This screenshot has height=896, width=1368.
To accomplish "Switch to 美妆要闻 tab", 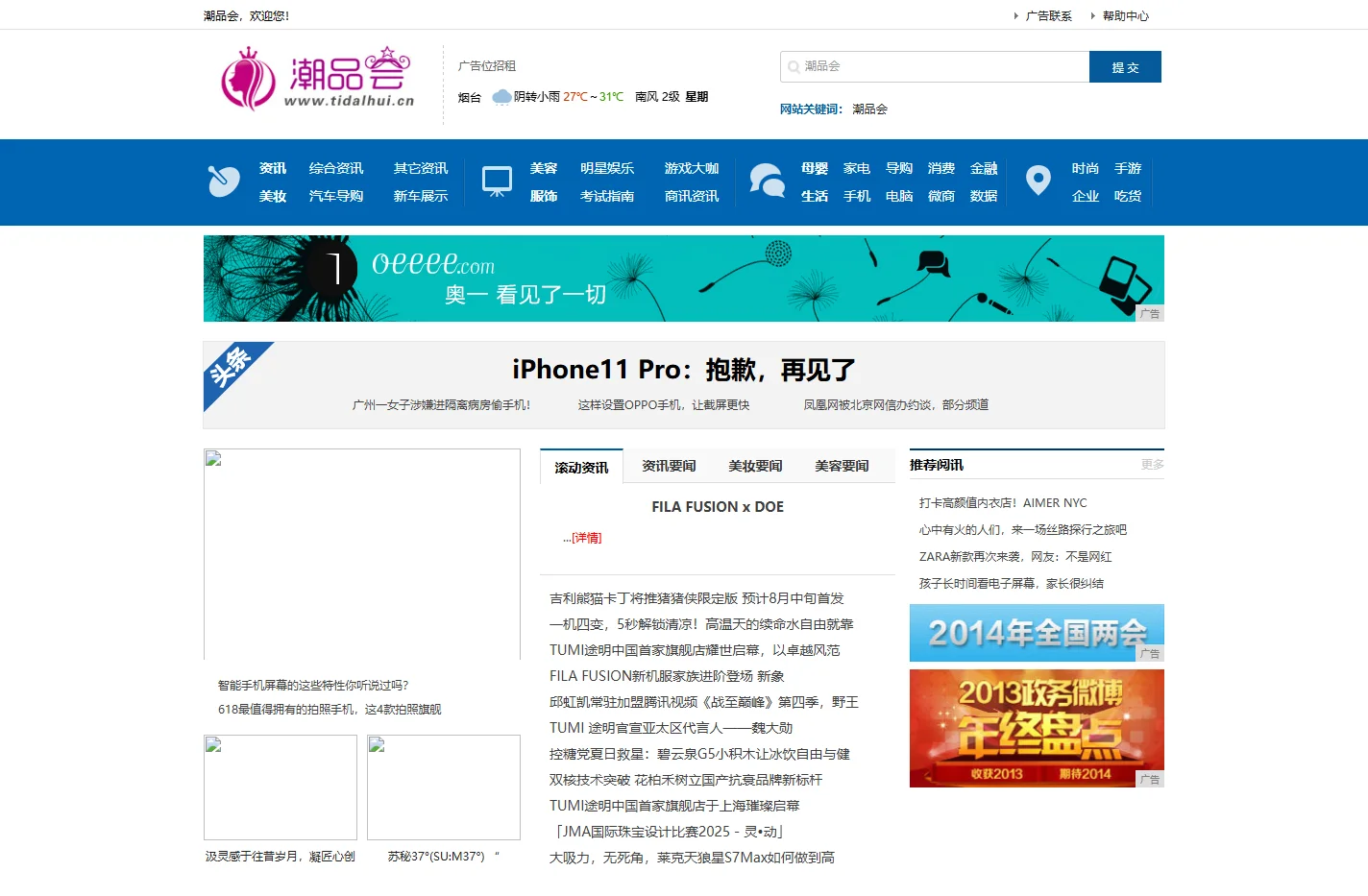I will [x=755, y=466].
